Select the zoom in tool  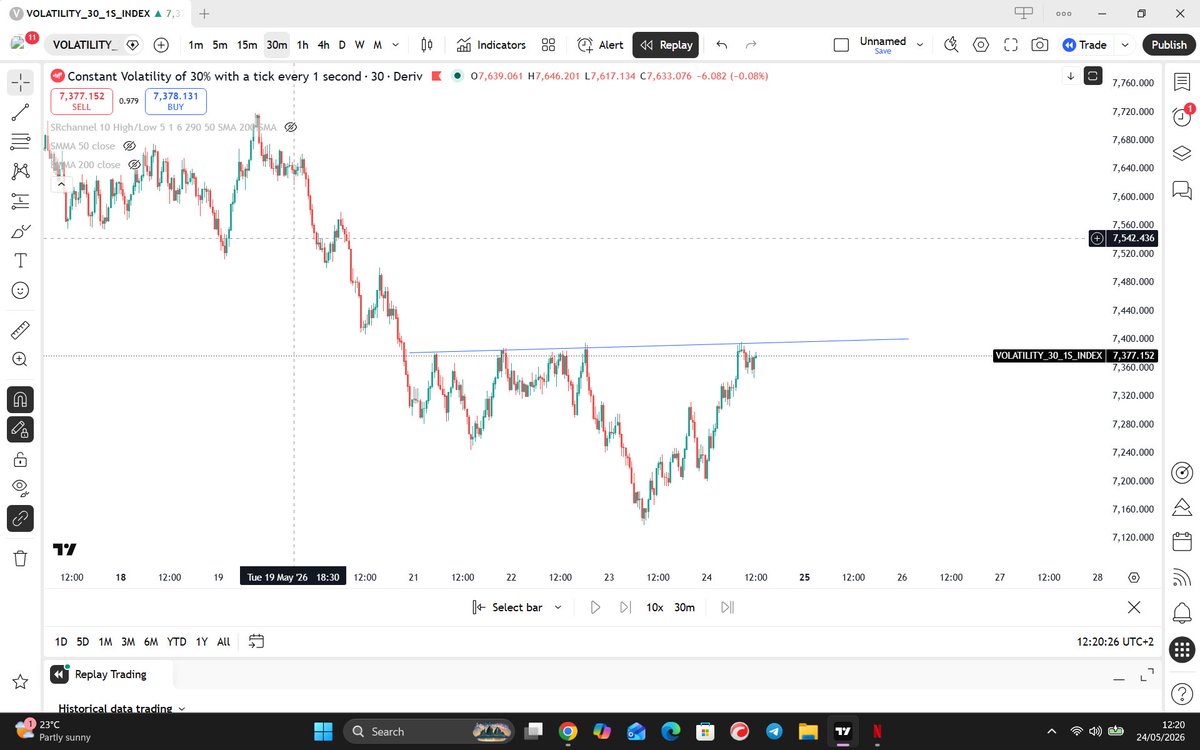point(20,359)
